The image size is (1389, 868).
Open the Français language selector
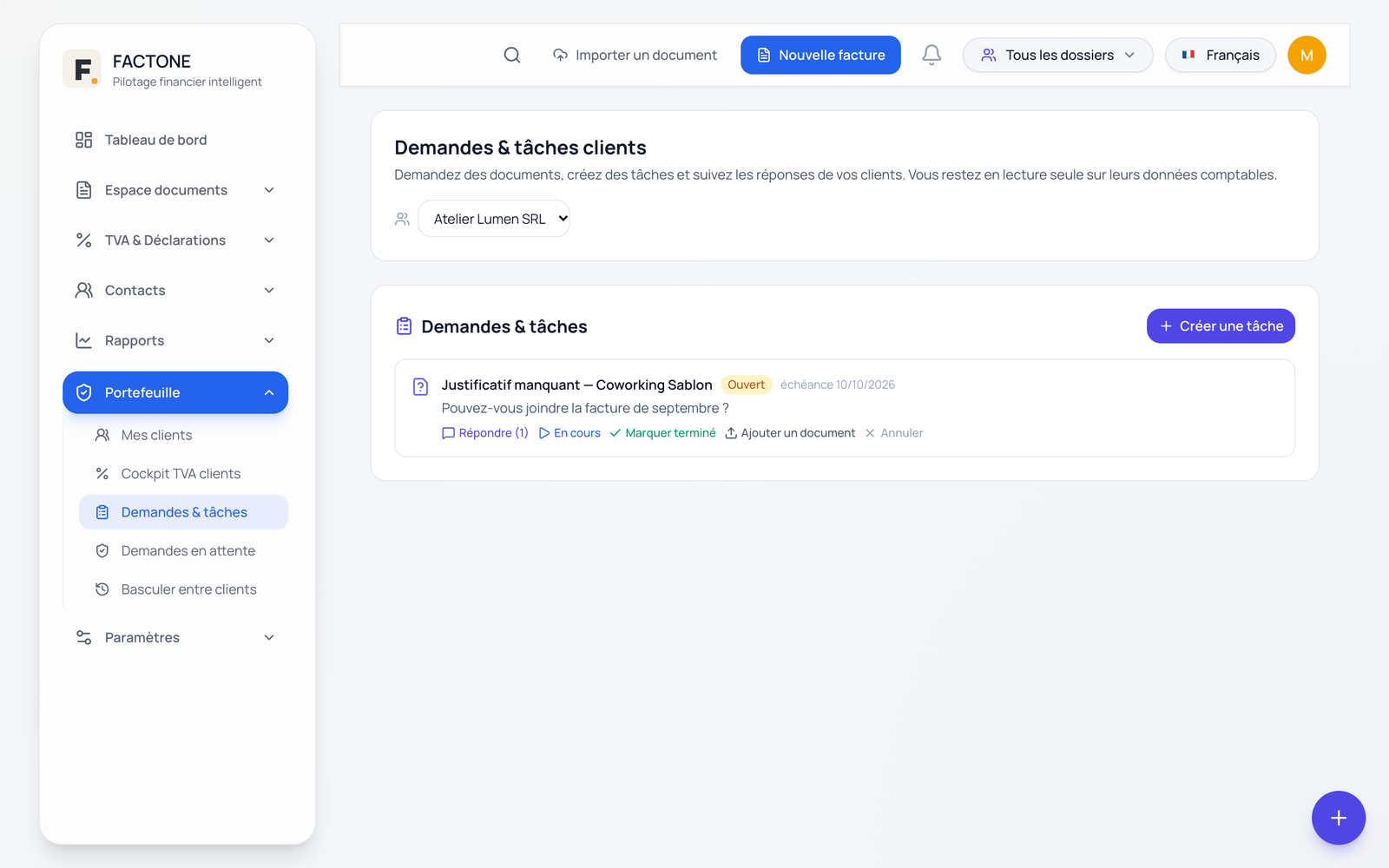click(x=1220, y=55)
